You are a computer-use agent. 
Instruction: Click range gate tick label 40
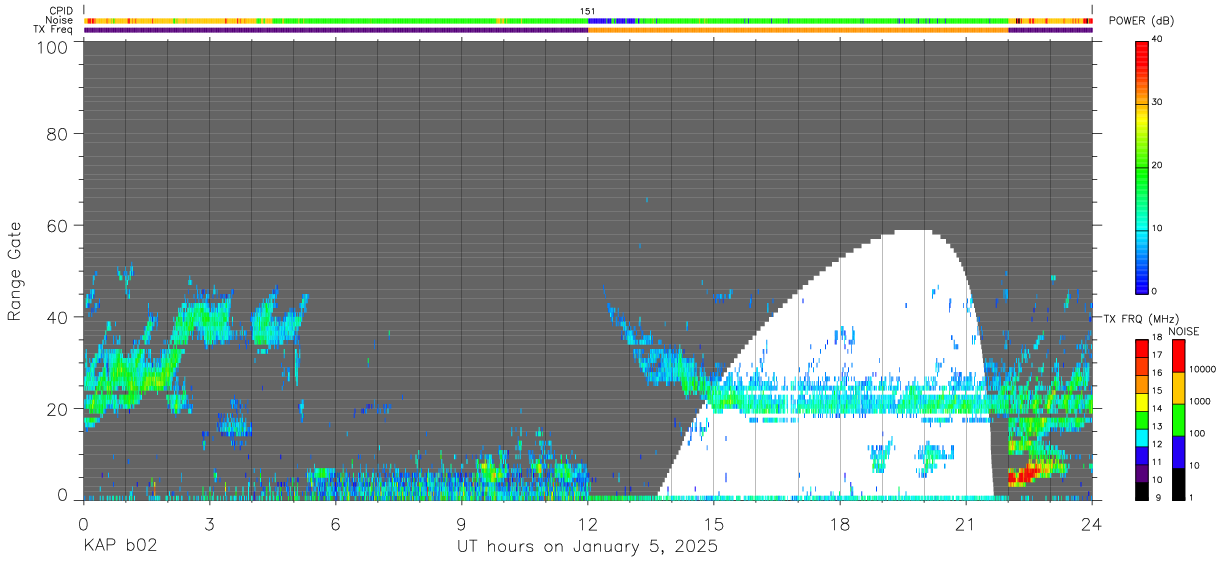click(x=56, y=318)
